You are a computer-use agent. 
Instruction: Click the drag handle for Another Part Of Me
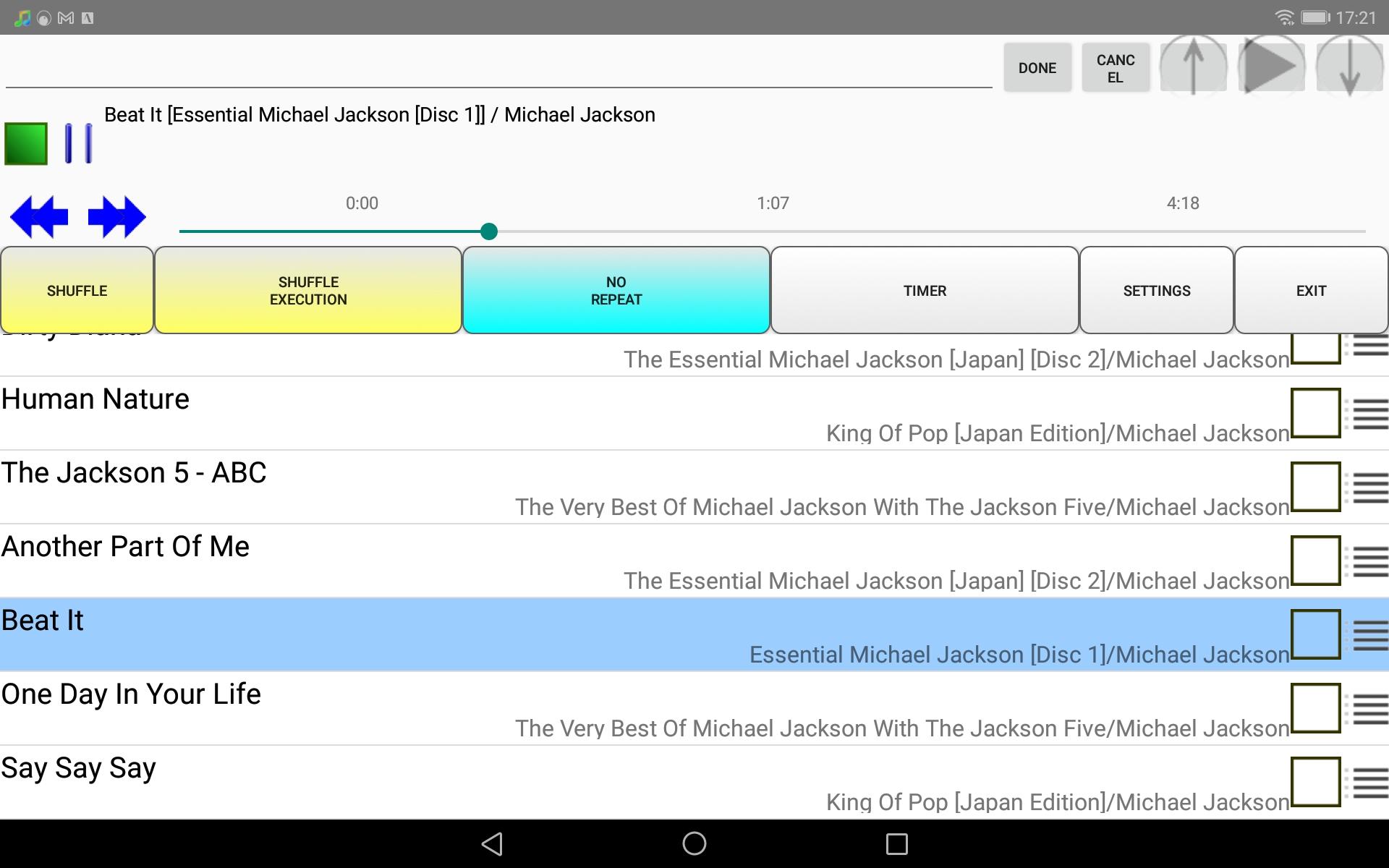[x=1367, y=561]
